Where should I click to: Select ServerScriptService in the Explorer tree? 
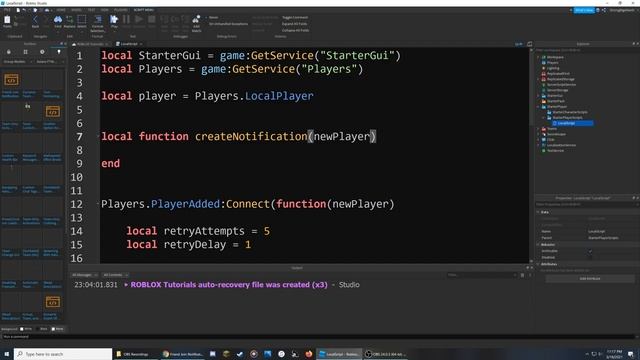pos(561,84)
